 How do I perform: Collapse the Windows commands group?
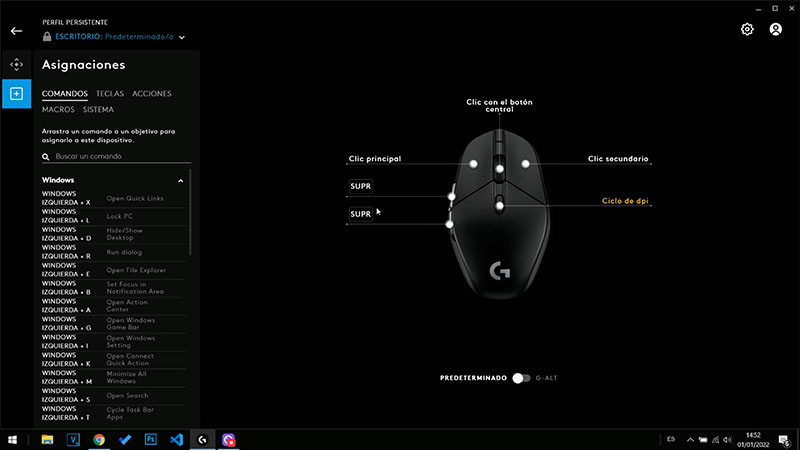pyautogui.click(x=181, y=181)
